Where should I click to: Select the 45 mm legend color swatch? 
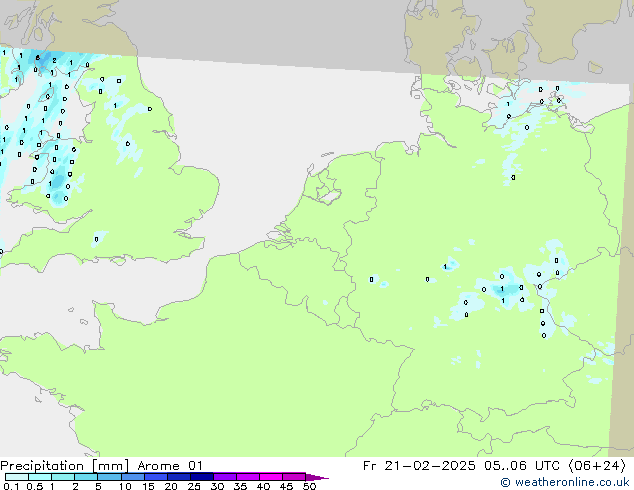click(x=294, y=477)
